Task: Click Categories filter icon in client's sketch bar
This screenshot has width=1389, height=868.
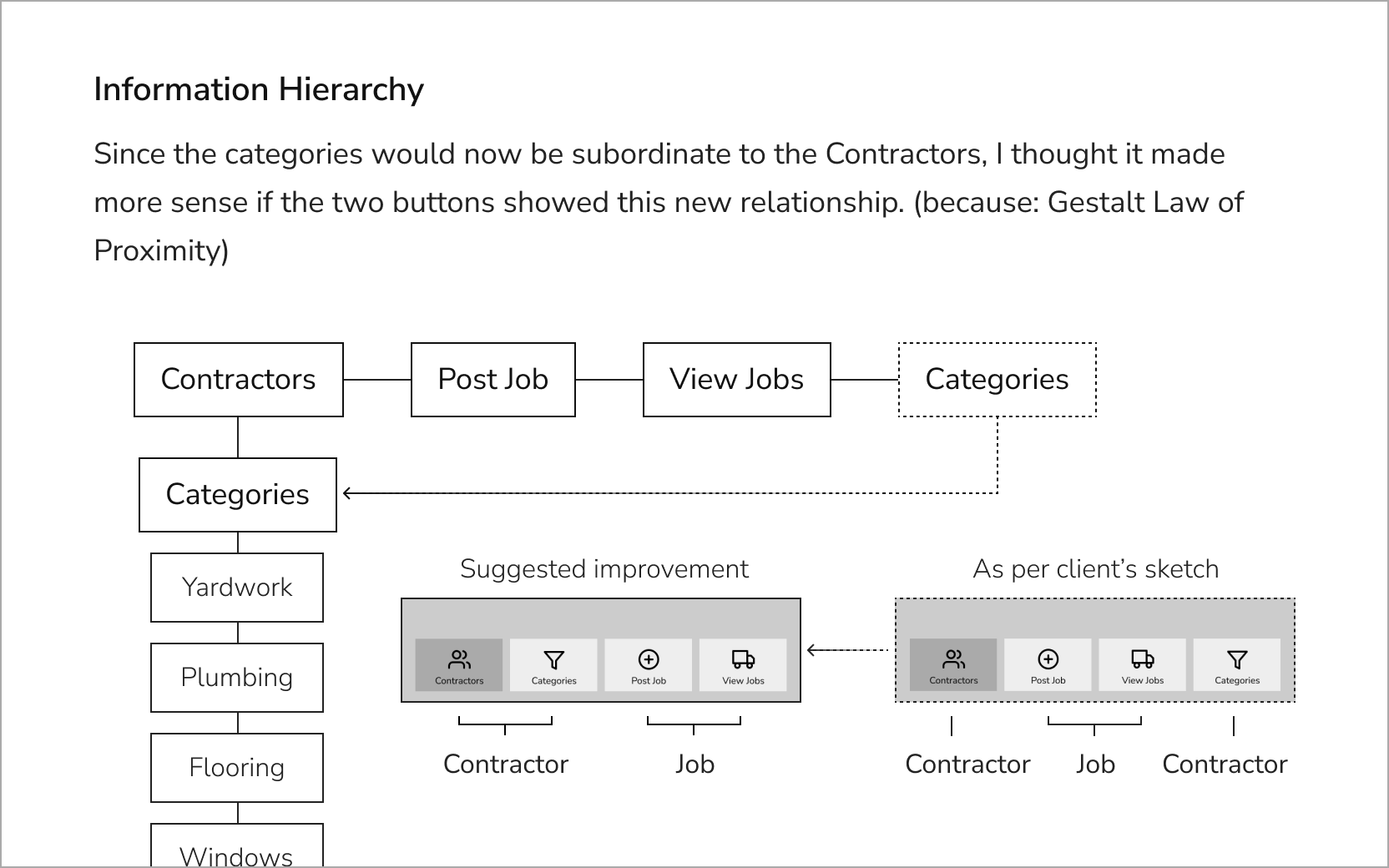Action: point(1237,660)
